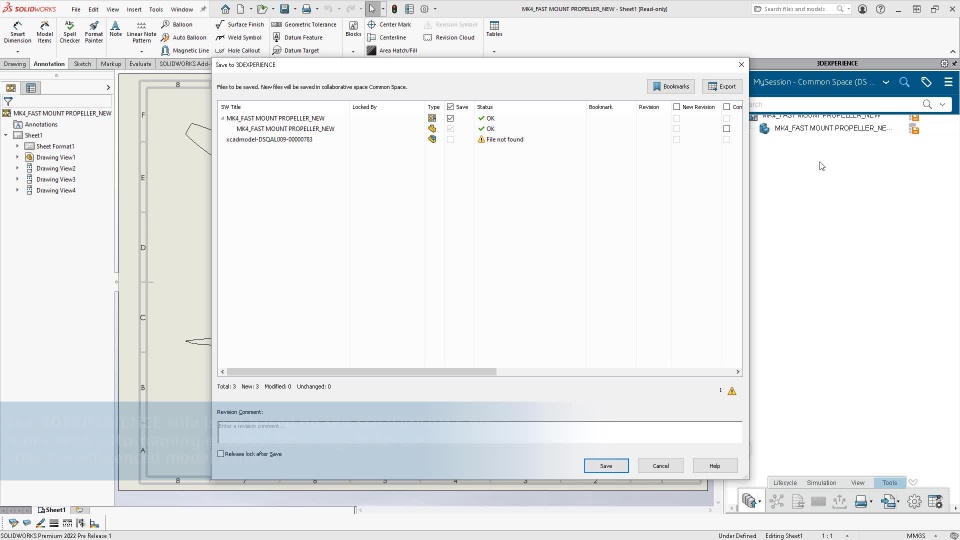Click the 3DEXPERIENCE panel settings gear

coord(944,64)
